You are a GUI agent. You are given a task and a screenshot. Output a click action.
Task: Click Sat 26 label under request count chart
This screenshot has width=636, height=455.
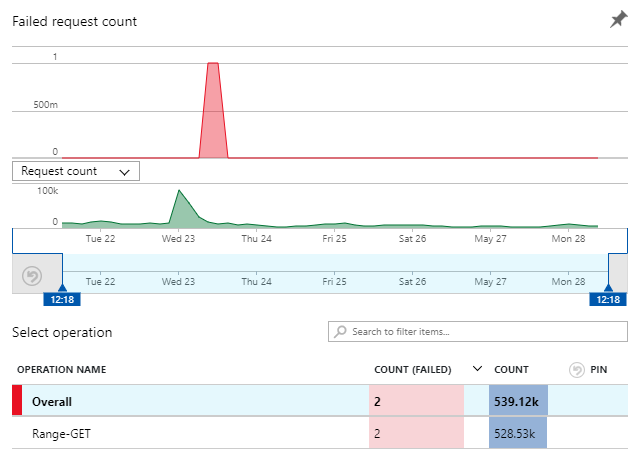pos(412,238)
